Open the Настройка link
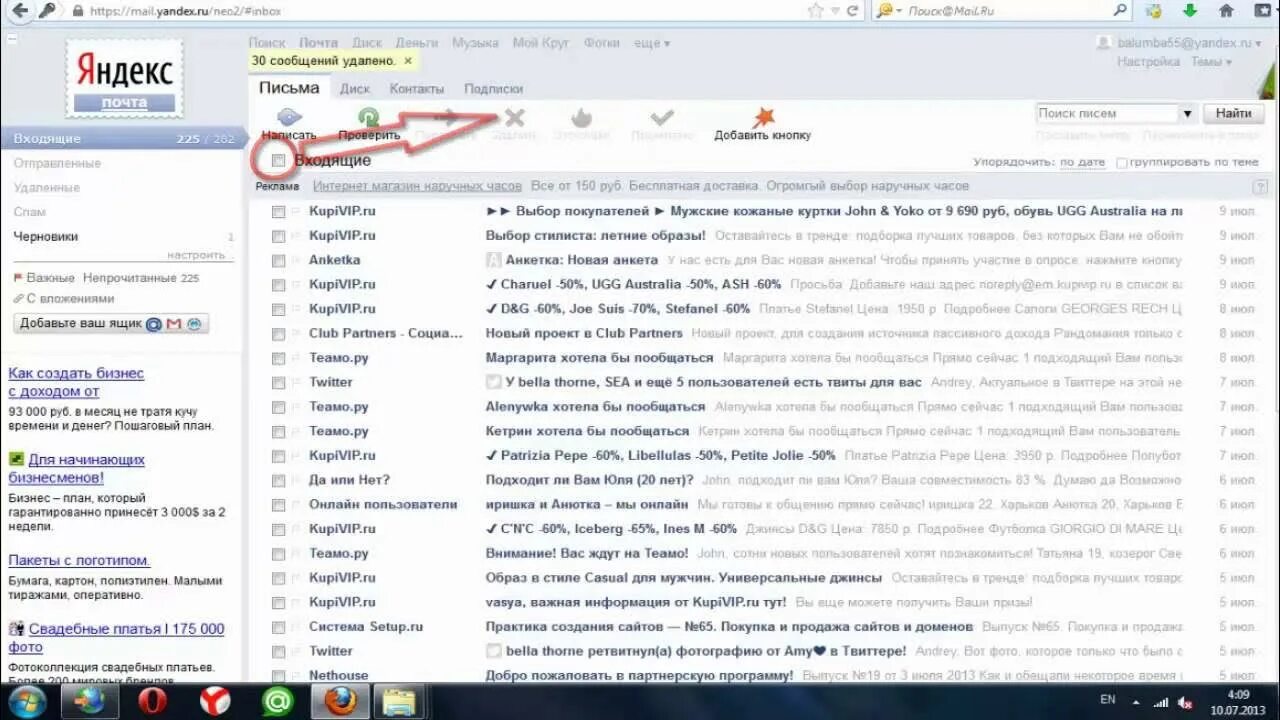1280x720 pixels. [1148, 61]
